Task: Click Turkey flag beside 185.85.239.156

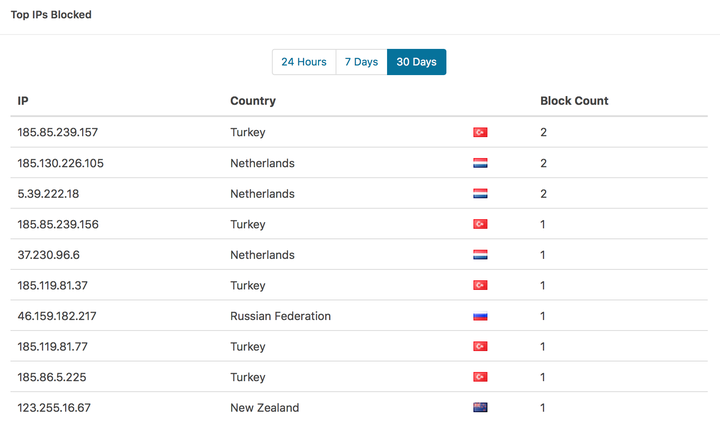Action: tap(480, 224)
